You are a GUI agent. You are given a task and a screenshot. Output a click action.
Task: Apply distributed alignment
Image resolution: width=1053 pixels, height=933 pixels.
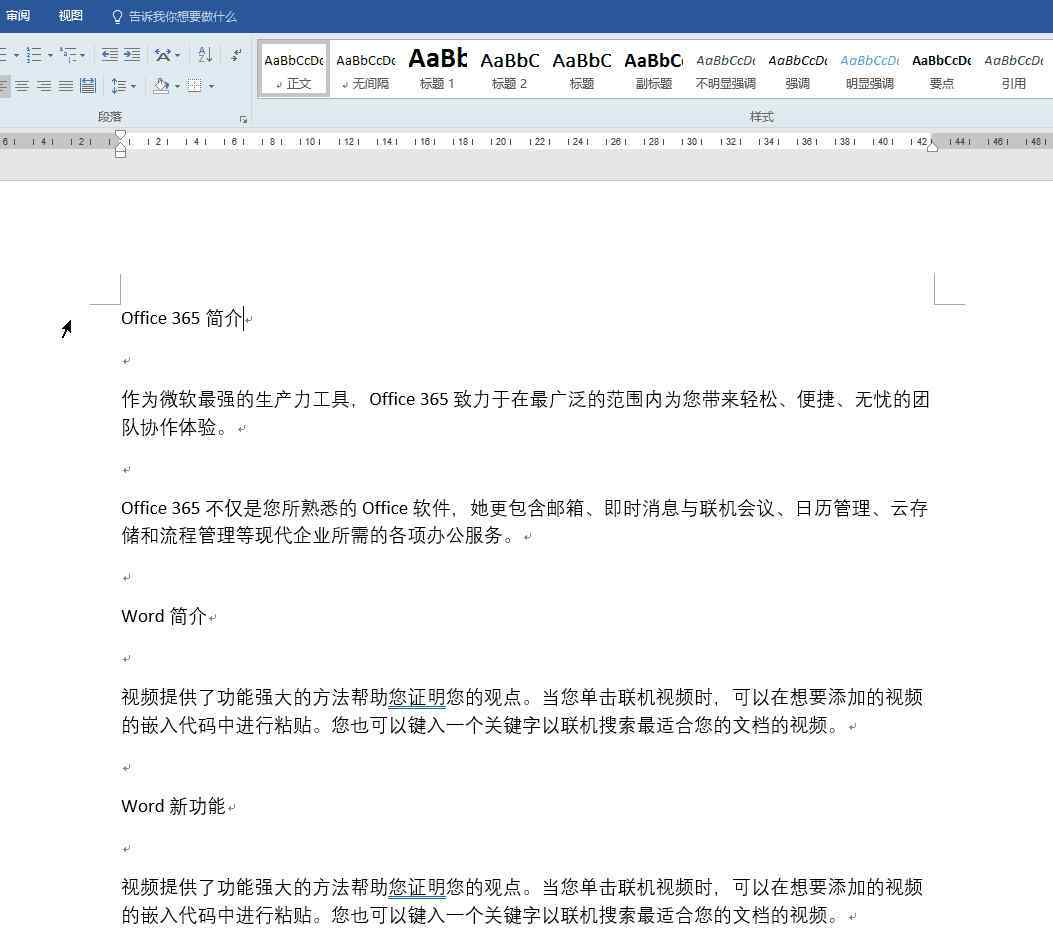tap(88, 86)
